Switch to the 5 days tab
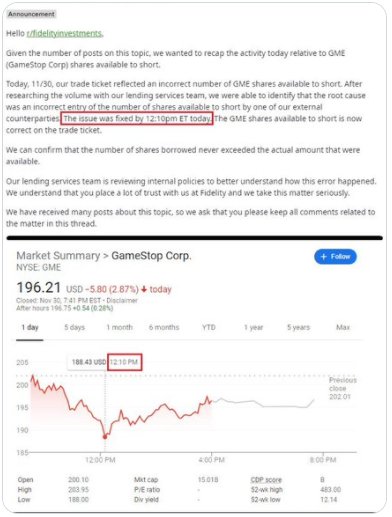This screenshot has width=392, height=517. (74, 327)
